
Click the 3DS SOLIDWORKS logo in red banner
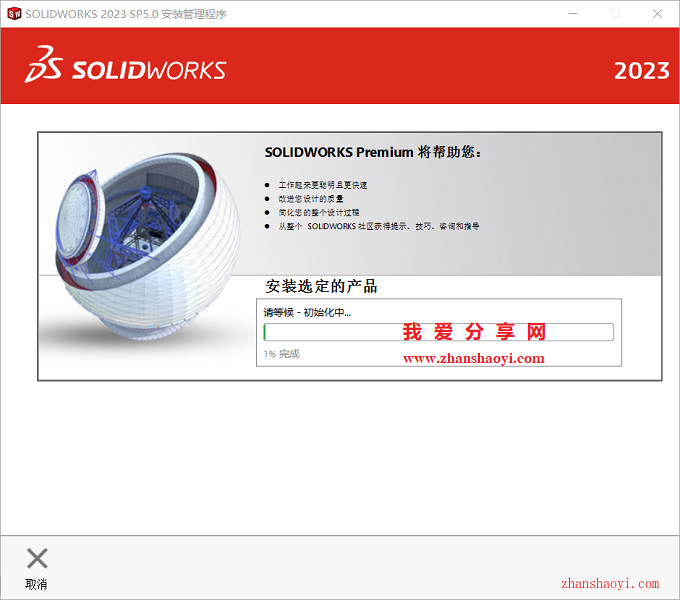pos(125,65)
